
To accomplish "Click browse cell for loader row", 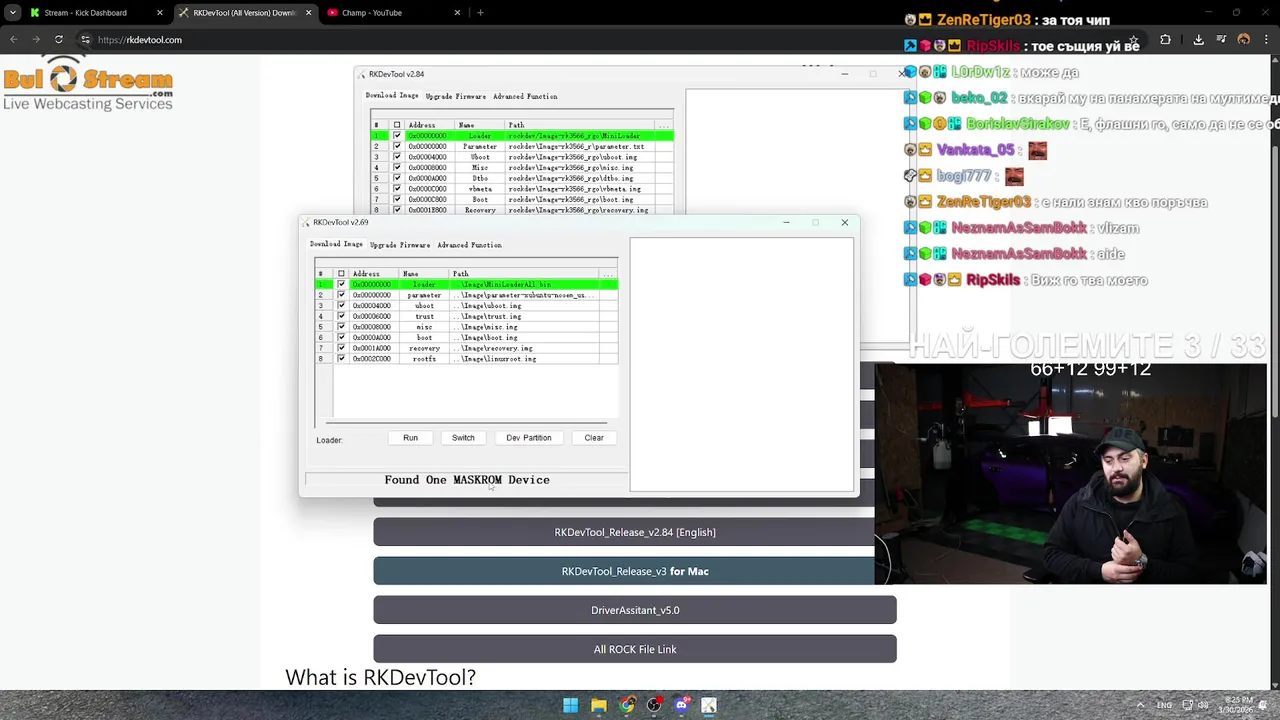I will pyautogui.click(x=608, y=285).
